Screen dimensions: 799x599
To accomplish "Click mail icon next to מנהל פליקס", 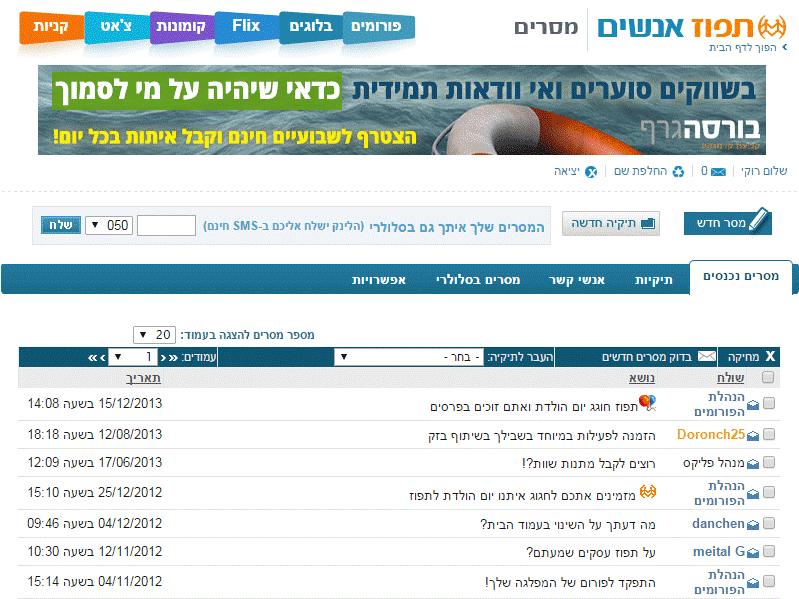I will coord(753,464).
